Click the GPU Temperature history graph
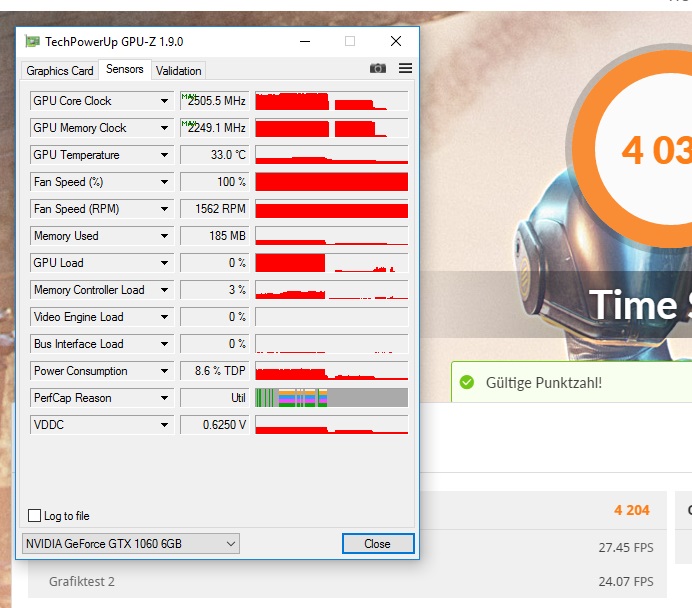 click(x=331, y=155)
